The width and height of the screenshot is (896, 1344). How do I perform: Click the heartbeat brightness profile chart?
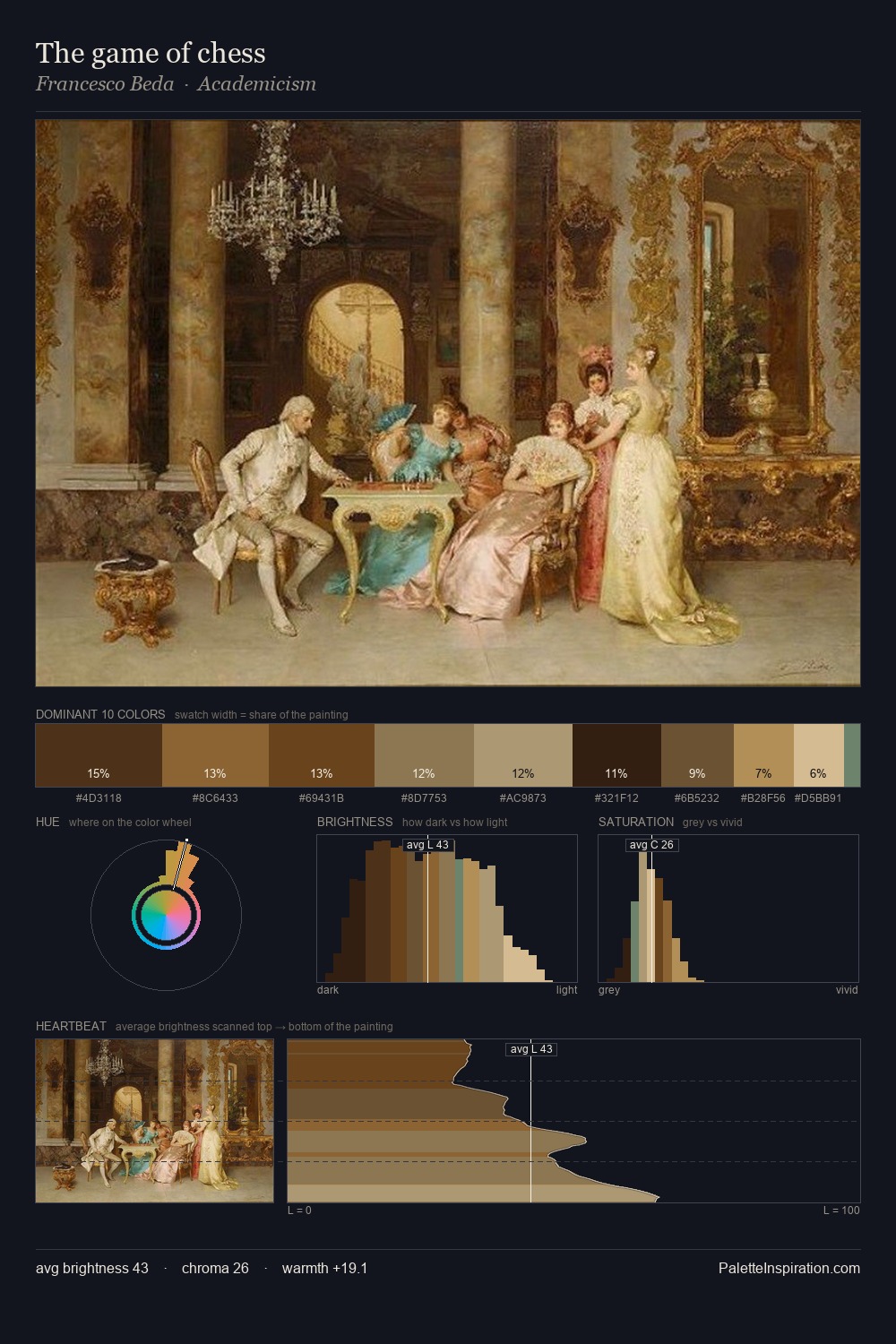point(573,1120)
